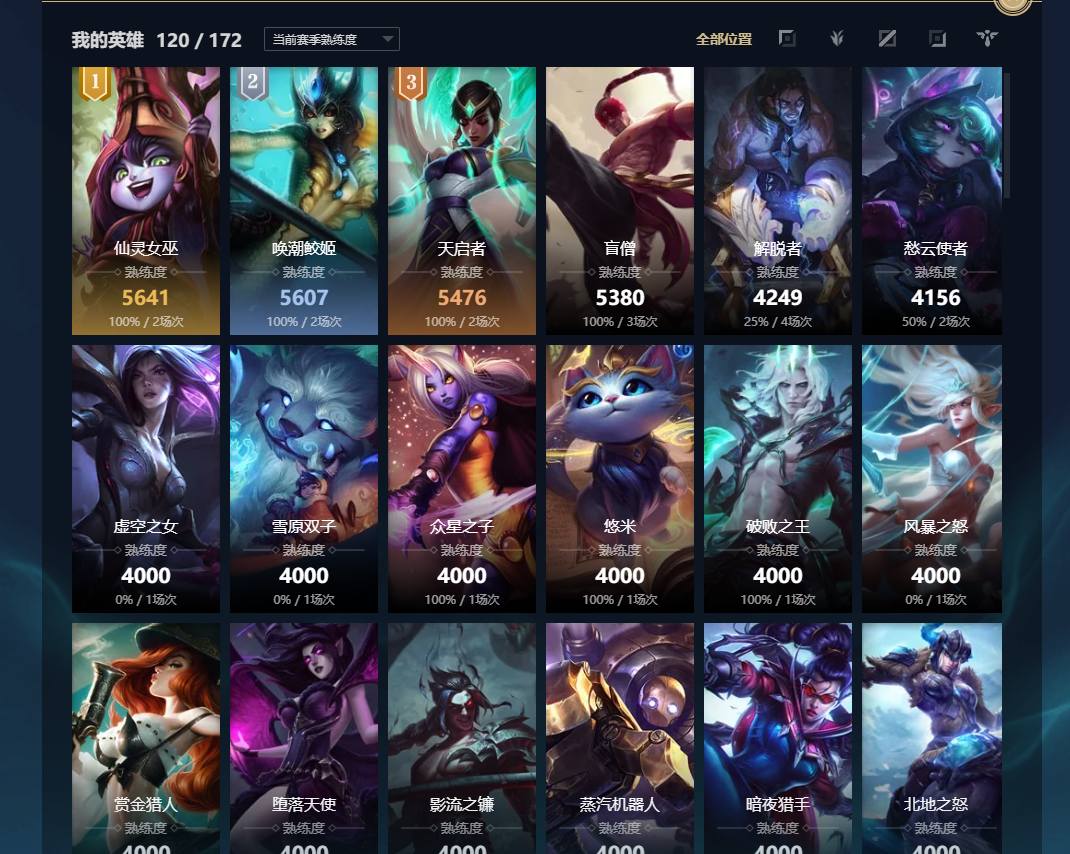The image size is (1070, 854).
Task: Click the champion list vertical scrollbar
Action: pyautogui.click(x=1007, y=134)
